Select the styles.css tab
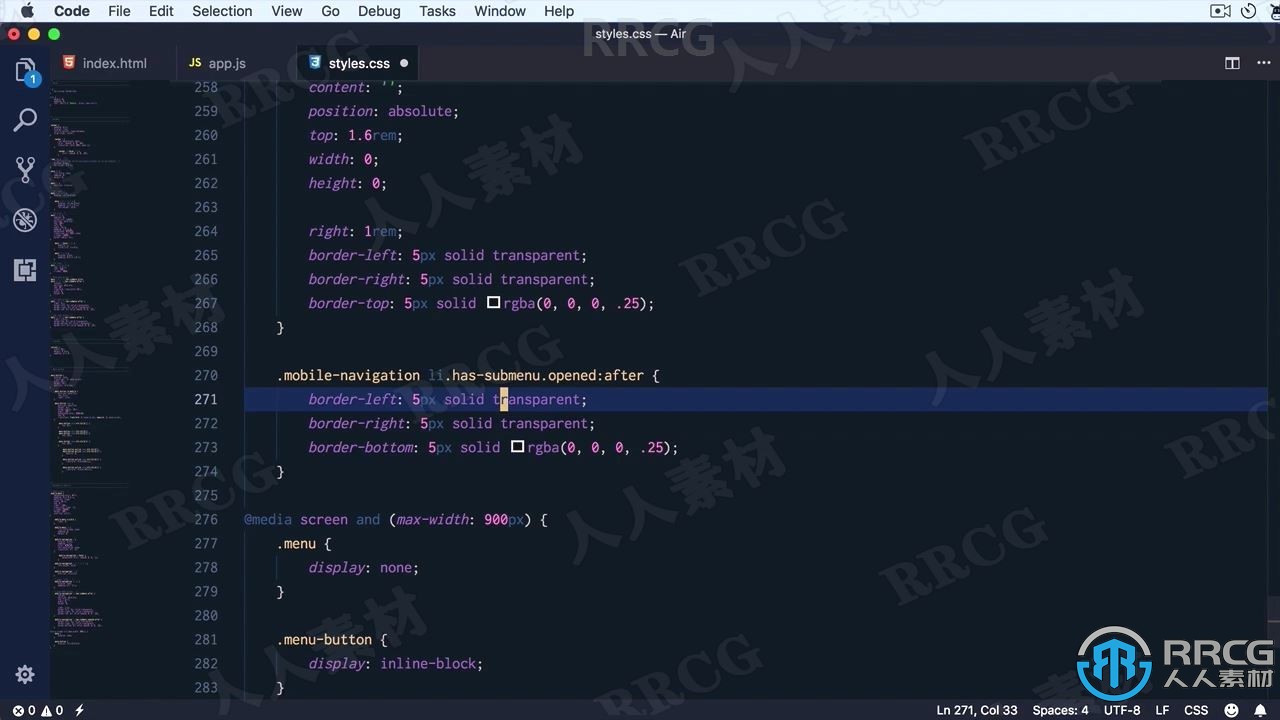Viewport: 1280px width, 720px height. [x=359, y=63]
